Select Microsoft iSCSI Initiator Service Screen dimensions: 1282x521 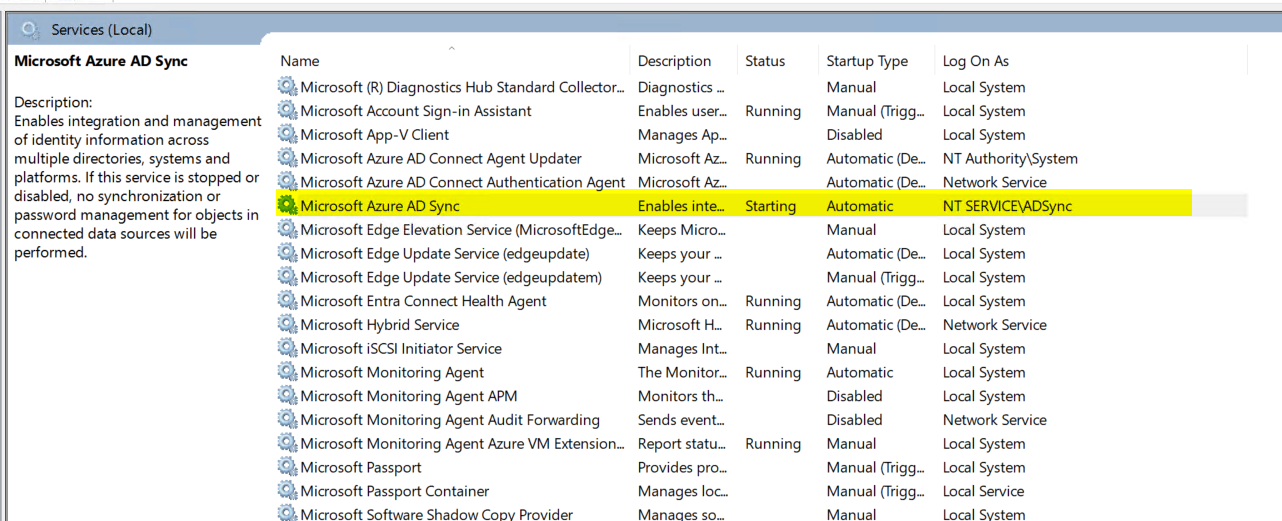[x=401, y=349]
